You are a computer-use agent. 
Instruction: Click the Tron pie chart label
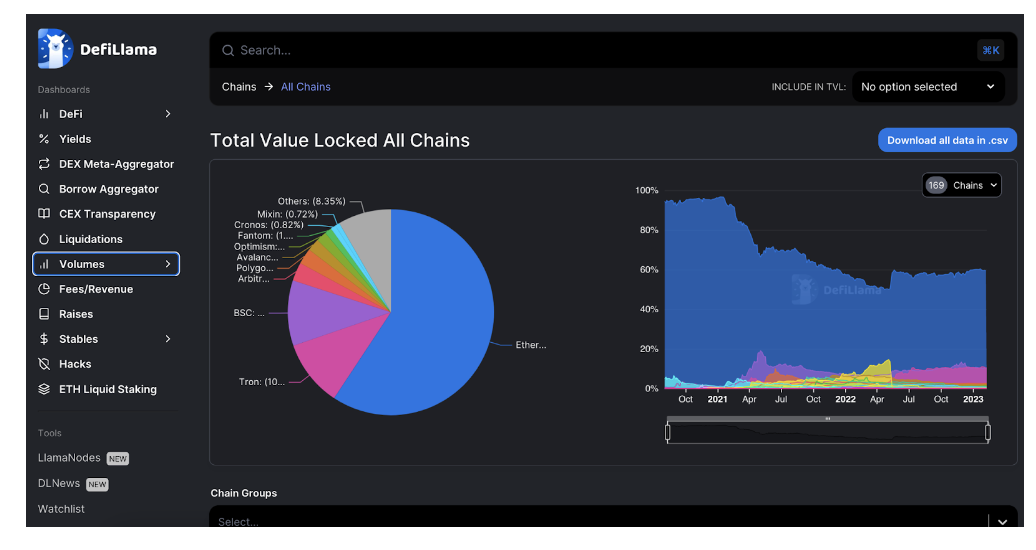click(262, 382)
